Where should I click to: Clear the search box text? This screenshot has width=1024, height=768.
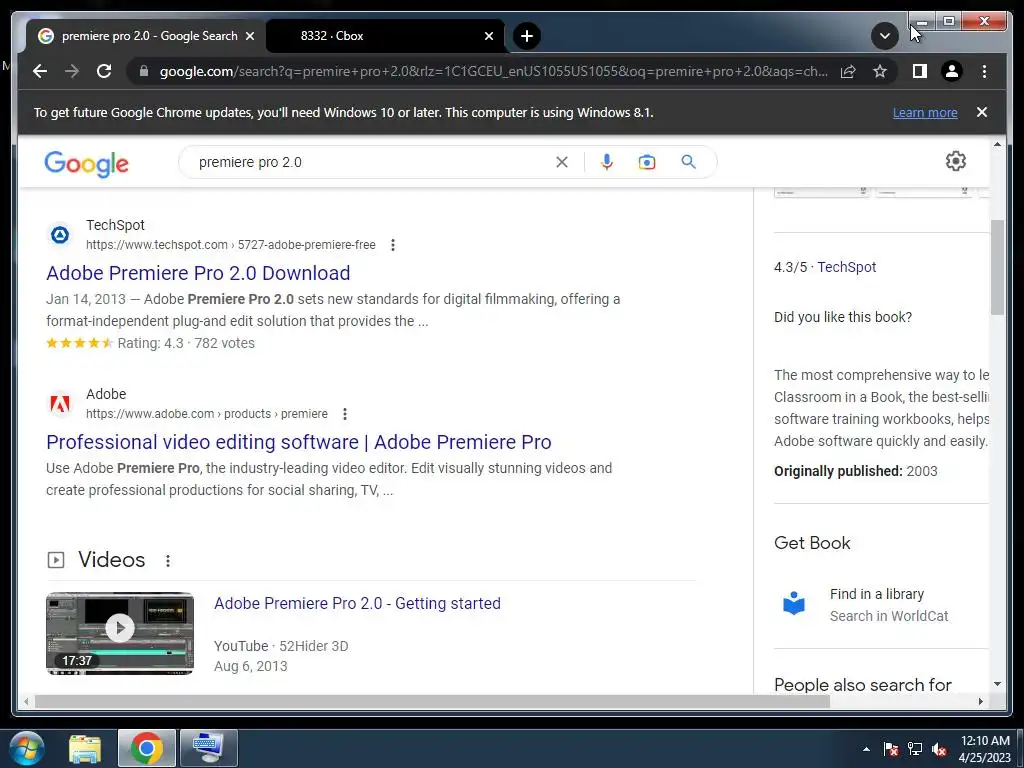562,162
